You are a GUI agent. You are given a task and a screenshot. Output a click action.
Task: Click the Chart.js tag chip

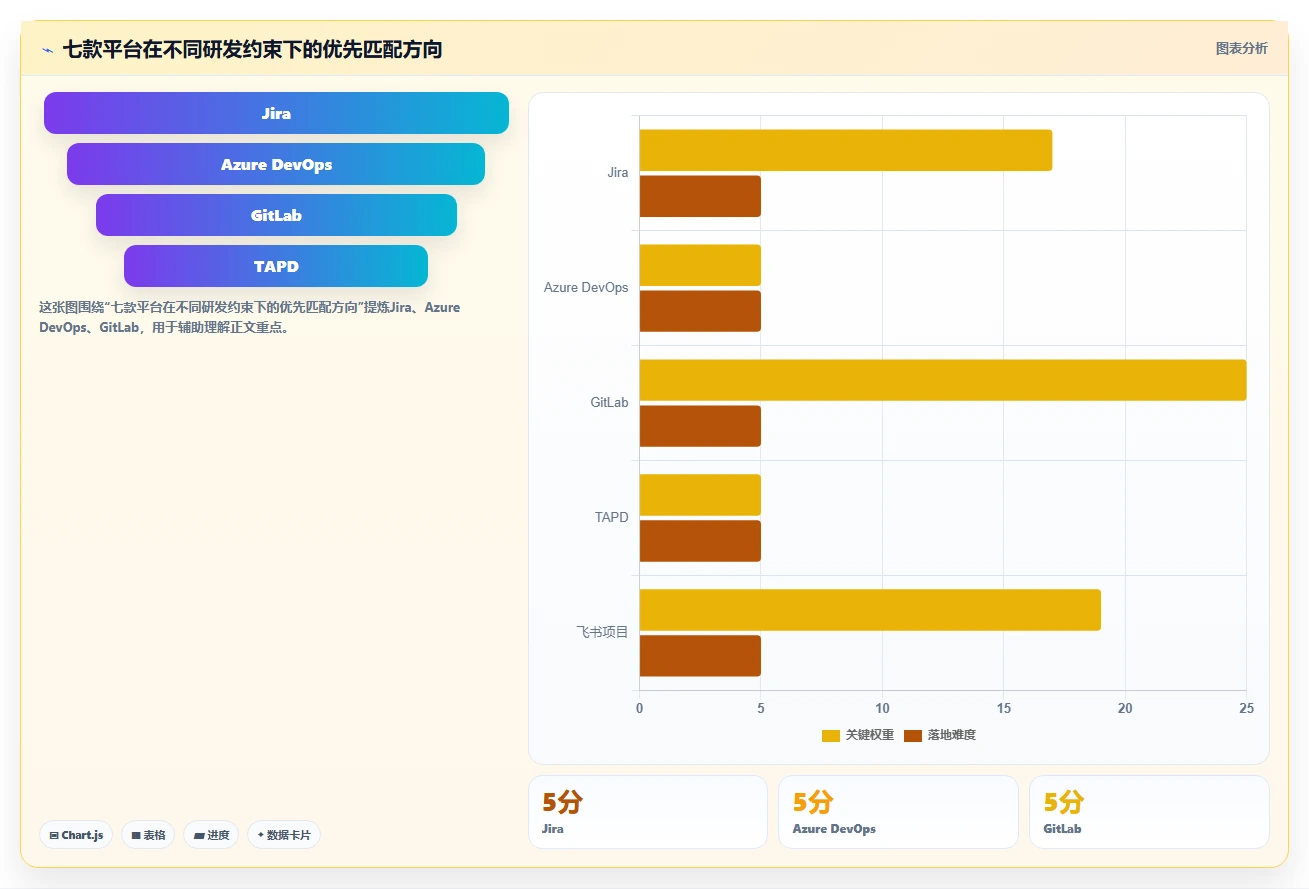click(x=76, y=835)
